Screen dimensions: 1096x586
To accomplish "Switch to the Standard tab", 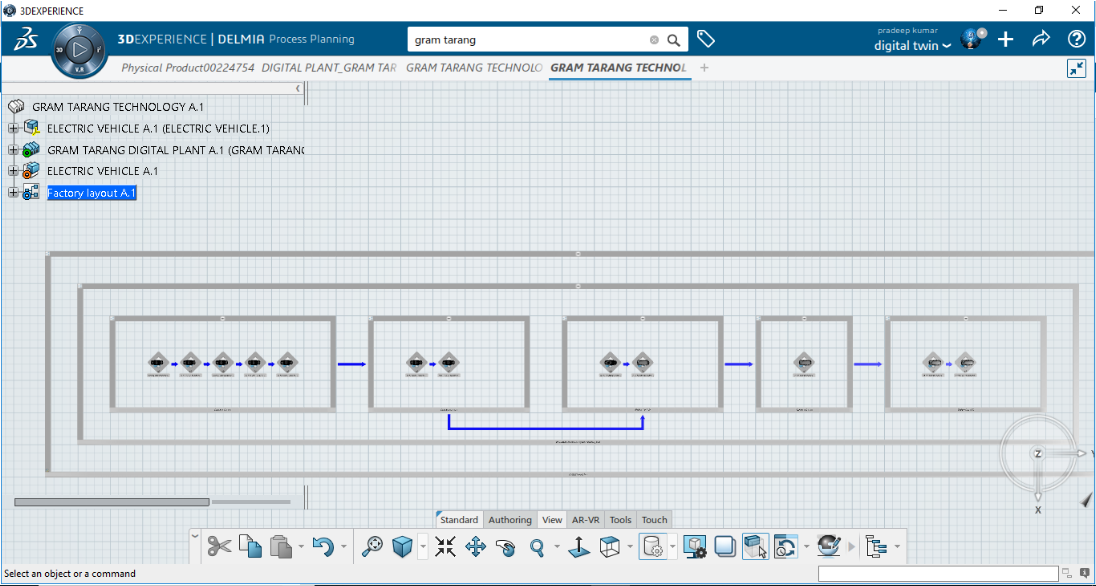I will pyautogui.click(x=459, y=520).
